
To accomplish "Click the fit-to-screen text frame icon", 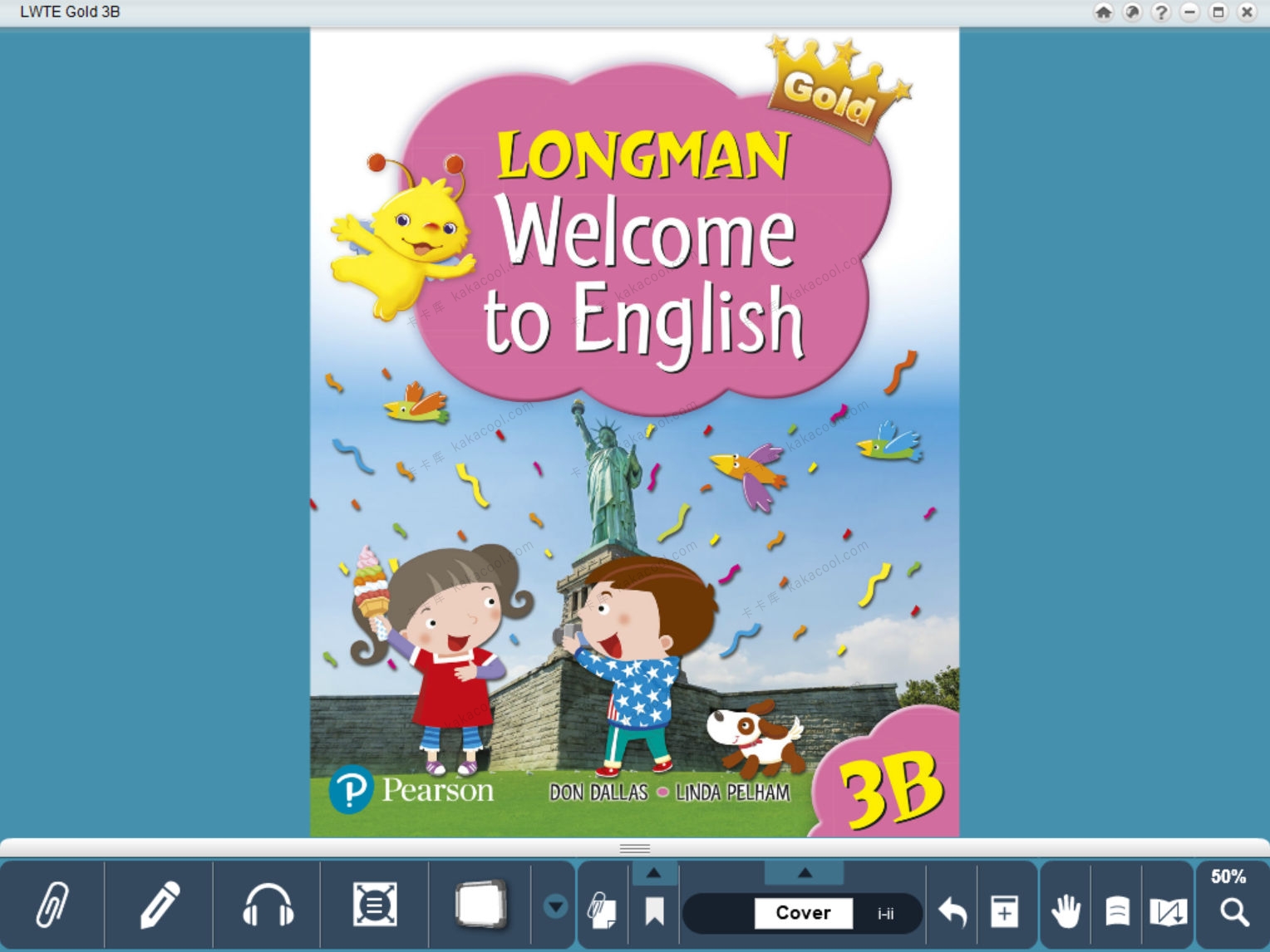I will 375,905.
